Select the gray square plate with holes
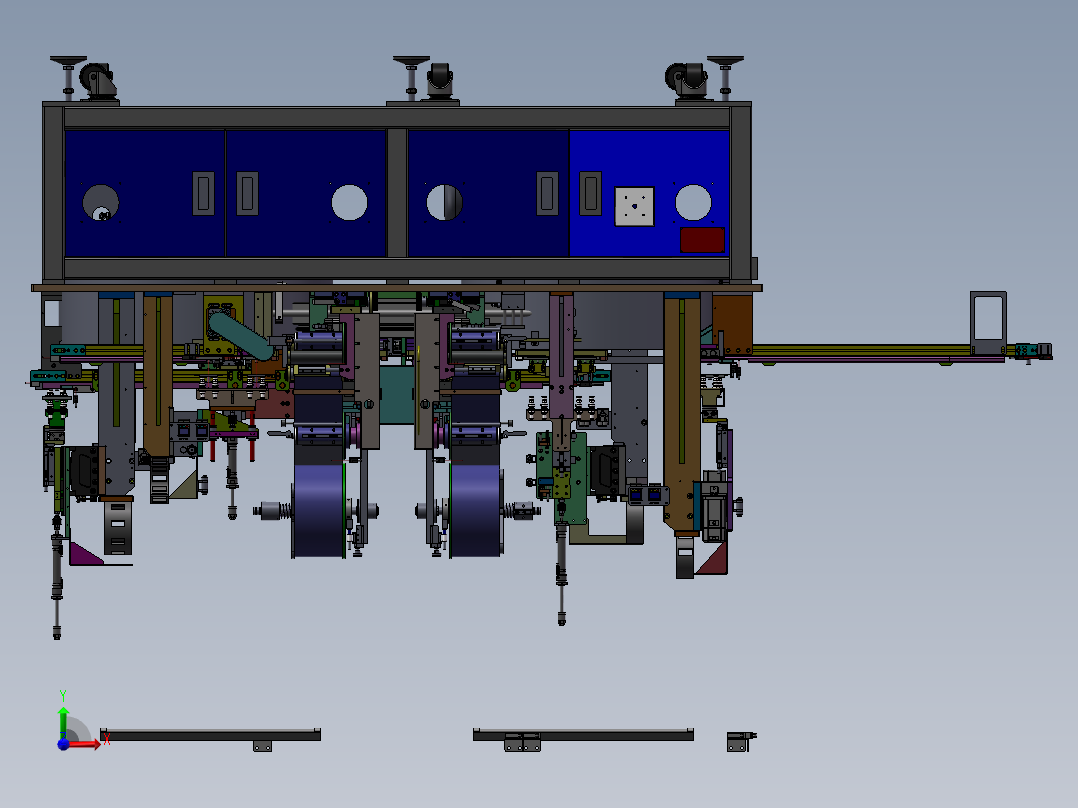The height and width of the screenshot is (808, 1078). (634, 206)
